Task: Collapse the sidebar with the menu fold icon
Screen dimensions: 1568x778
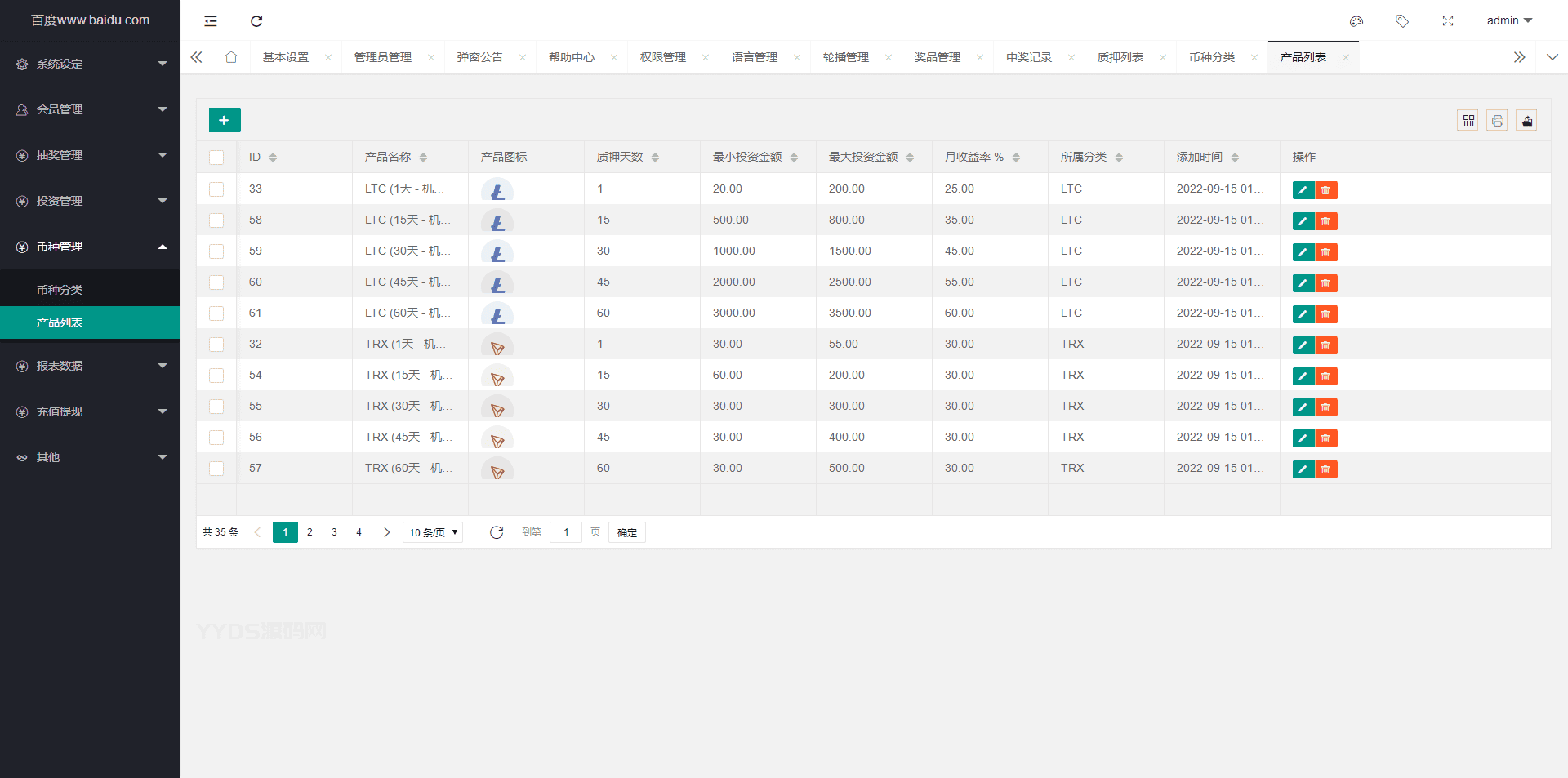Action: (x=211, y=21)
